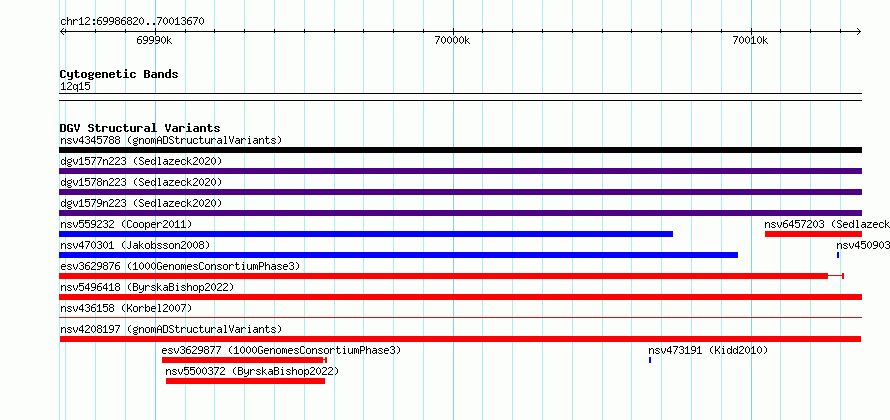Image resolution: width=890 pixels, height=420 pixels.
Task: Open the nsv559232 (Cooper2011) label
Action: (126, 224)
